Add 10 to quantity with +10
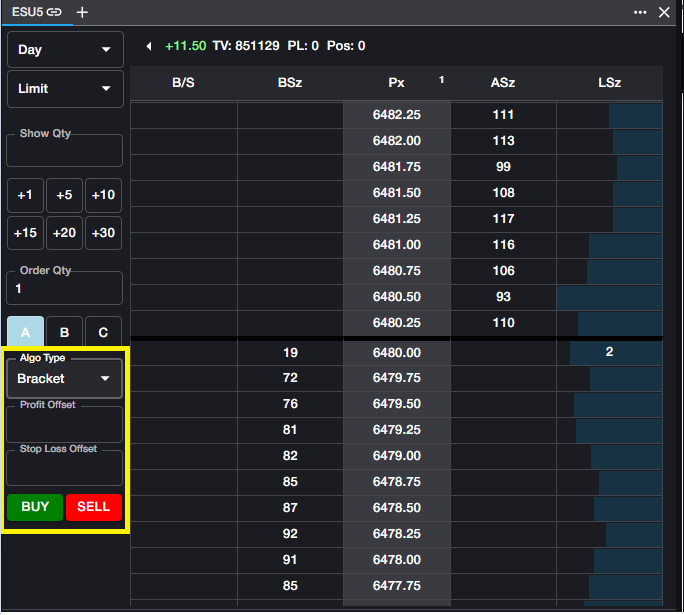 coord(103,195)
